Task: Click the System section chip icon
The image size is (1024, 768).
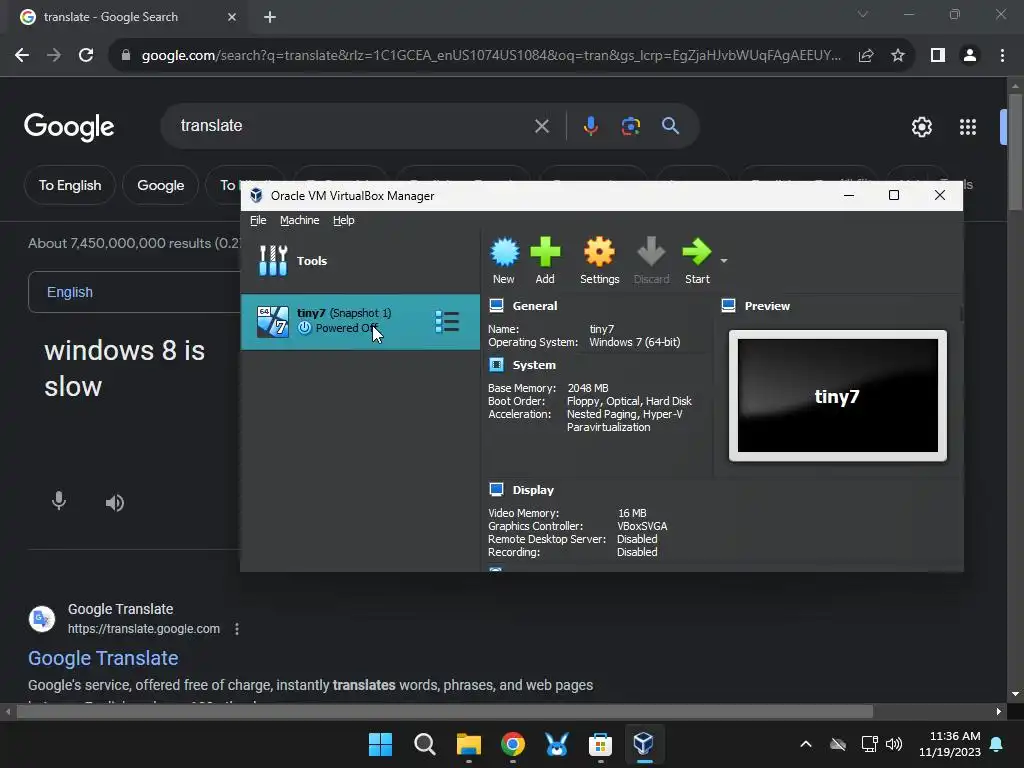Action: 496,365
